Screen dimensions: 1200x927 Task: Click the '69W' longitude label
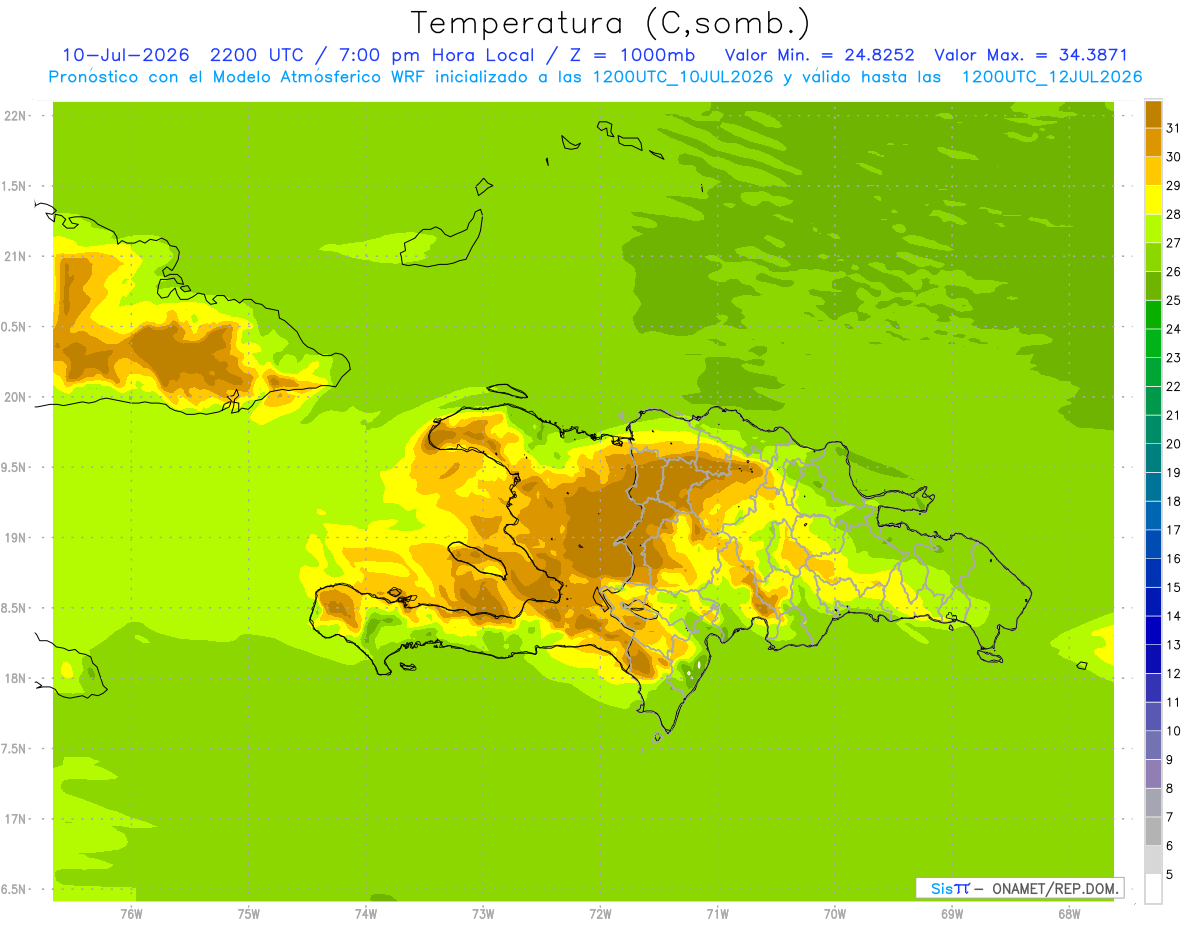952,913
